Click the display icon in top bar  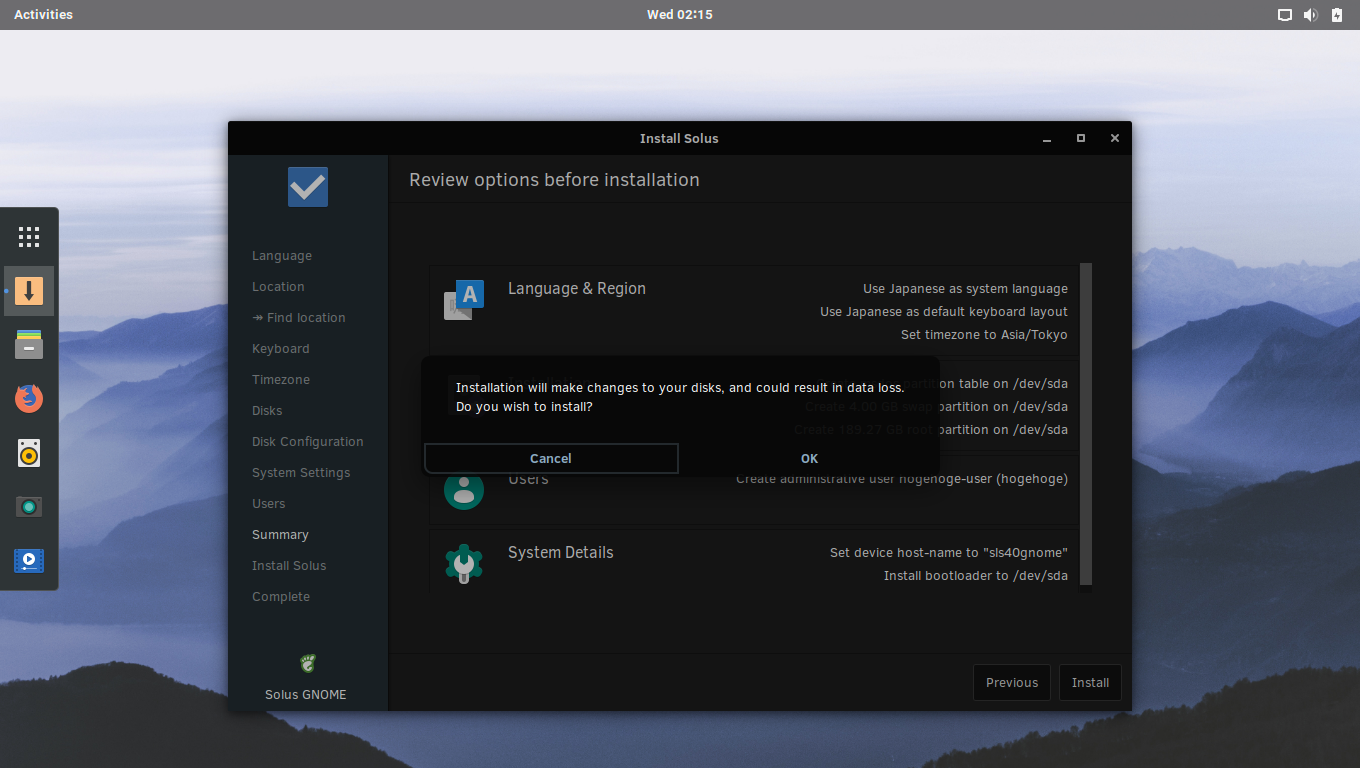[x=1285, y=15]
